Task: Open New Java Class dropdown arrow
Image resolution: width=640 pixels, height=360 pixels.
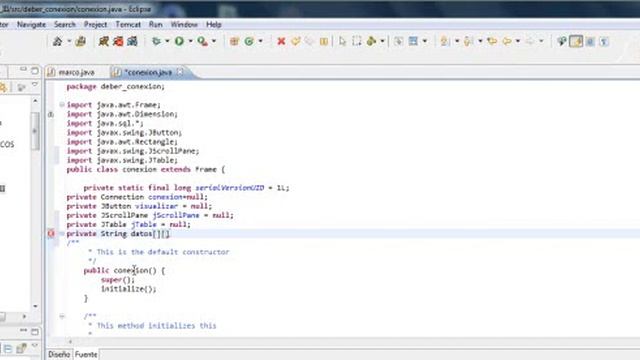Action: (260, 41)
